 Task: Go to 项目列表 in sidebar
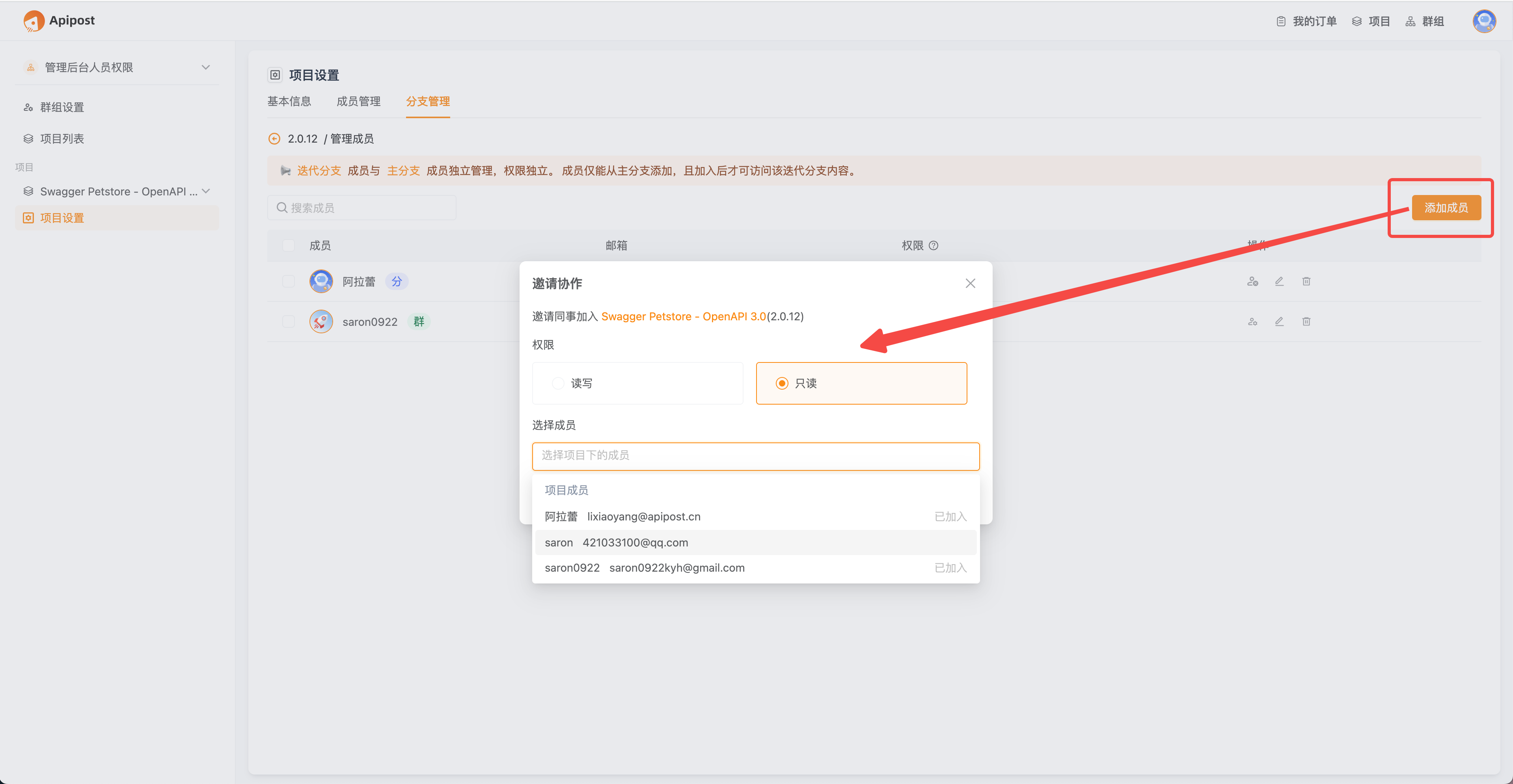[117, 139]
